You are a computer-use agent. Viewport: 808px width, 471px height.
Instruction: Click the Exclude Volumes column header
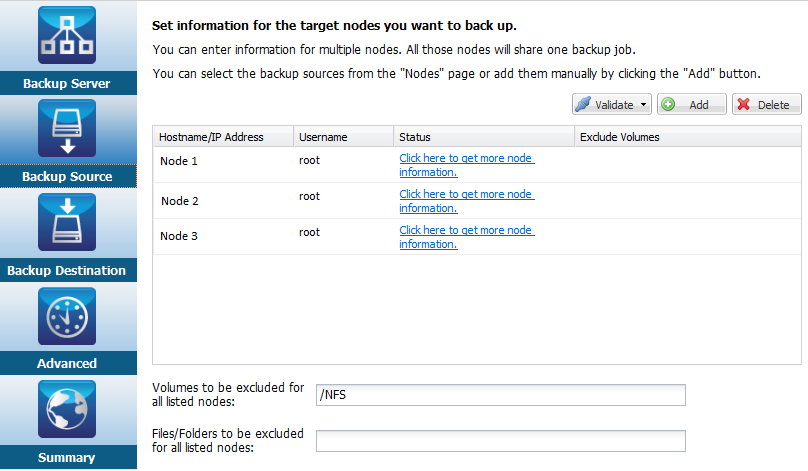click(x=619, y=136)
